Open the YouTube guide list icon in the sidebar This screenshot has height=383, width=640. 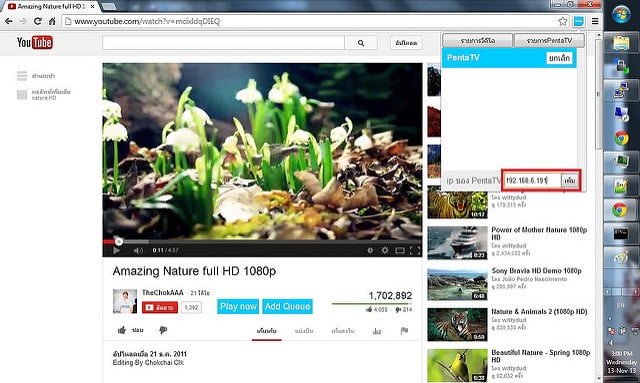coord(22,76)
